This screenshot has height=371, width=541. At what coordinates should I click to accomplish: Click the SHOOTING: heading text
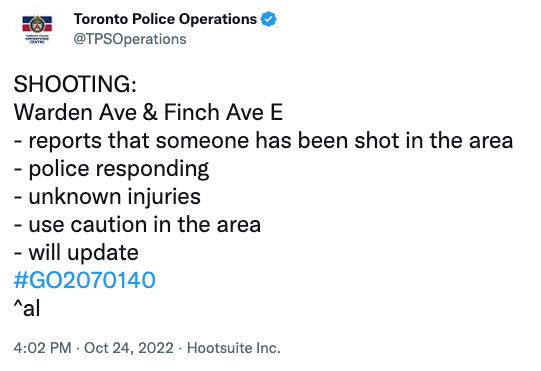pyautogui.click(x=75, y=84)
